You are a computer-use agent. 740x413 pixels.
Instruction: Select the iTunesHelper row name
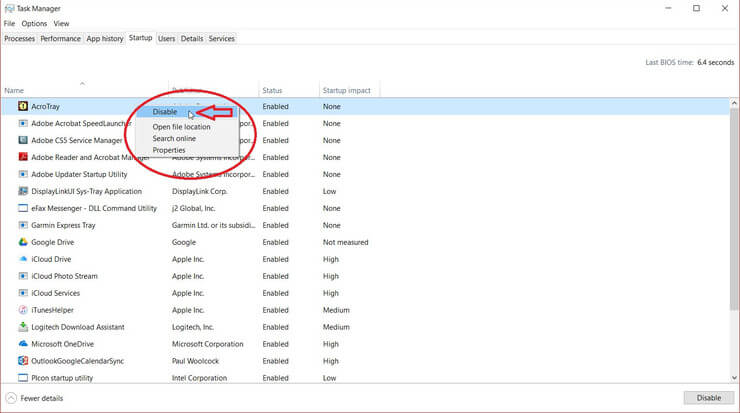click(x=52, y=310)
